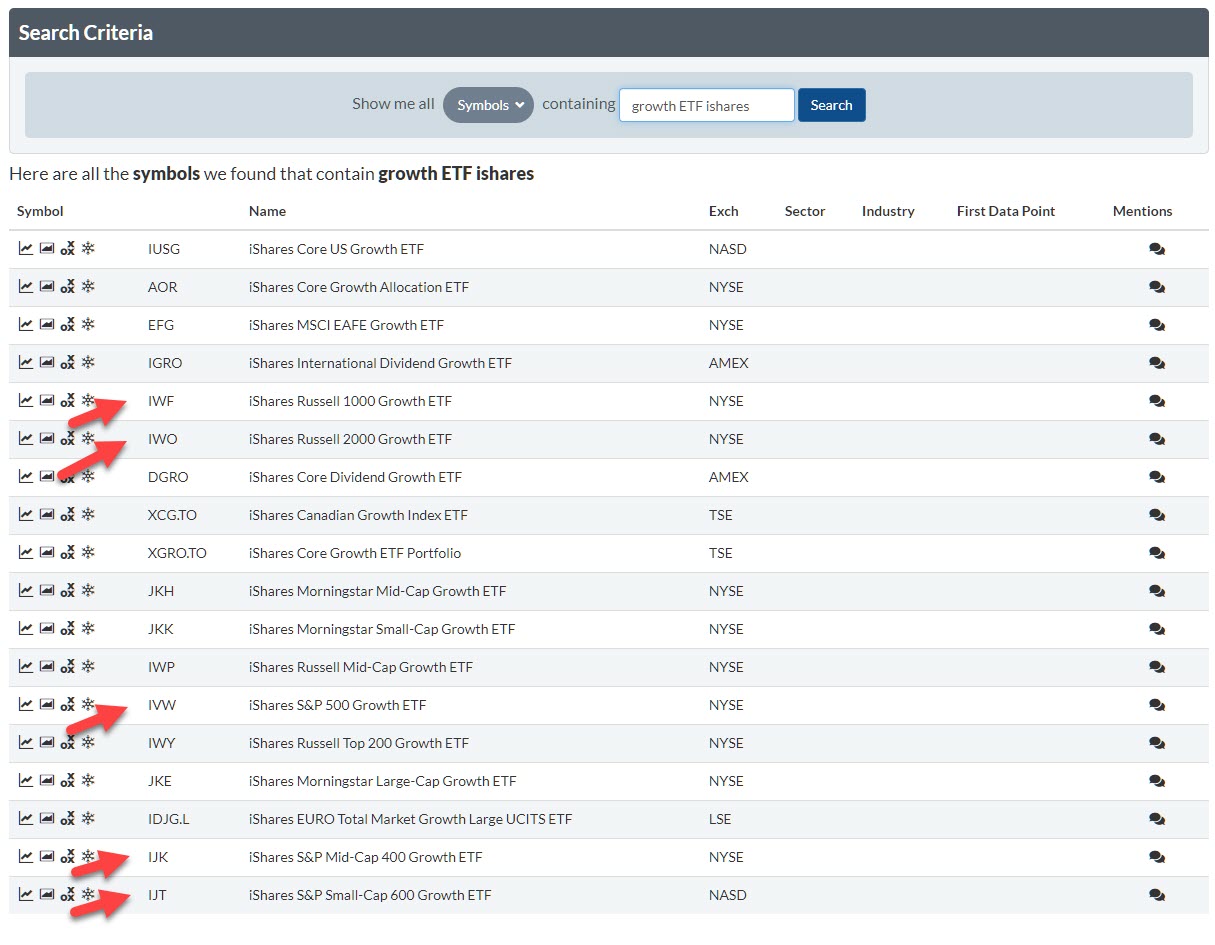The image size is (1215, 945).
Task: Select iShares Russell 1000 Growth ETF name
Action: click(x=350, y=401)
